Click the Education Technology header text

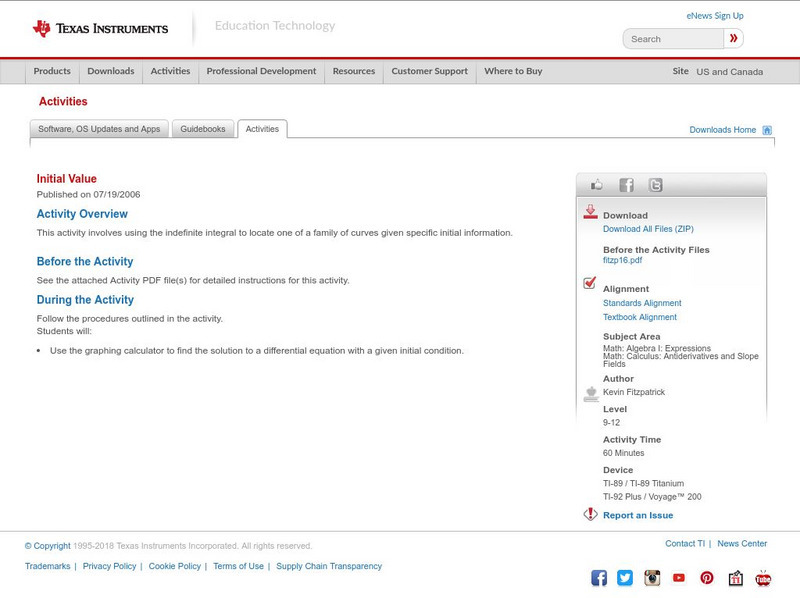(275, 26)
